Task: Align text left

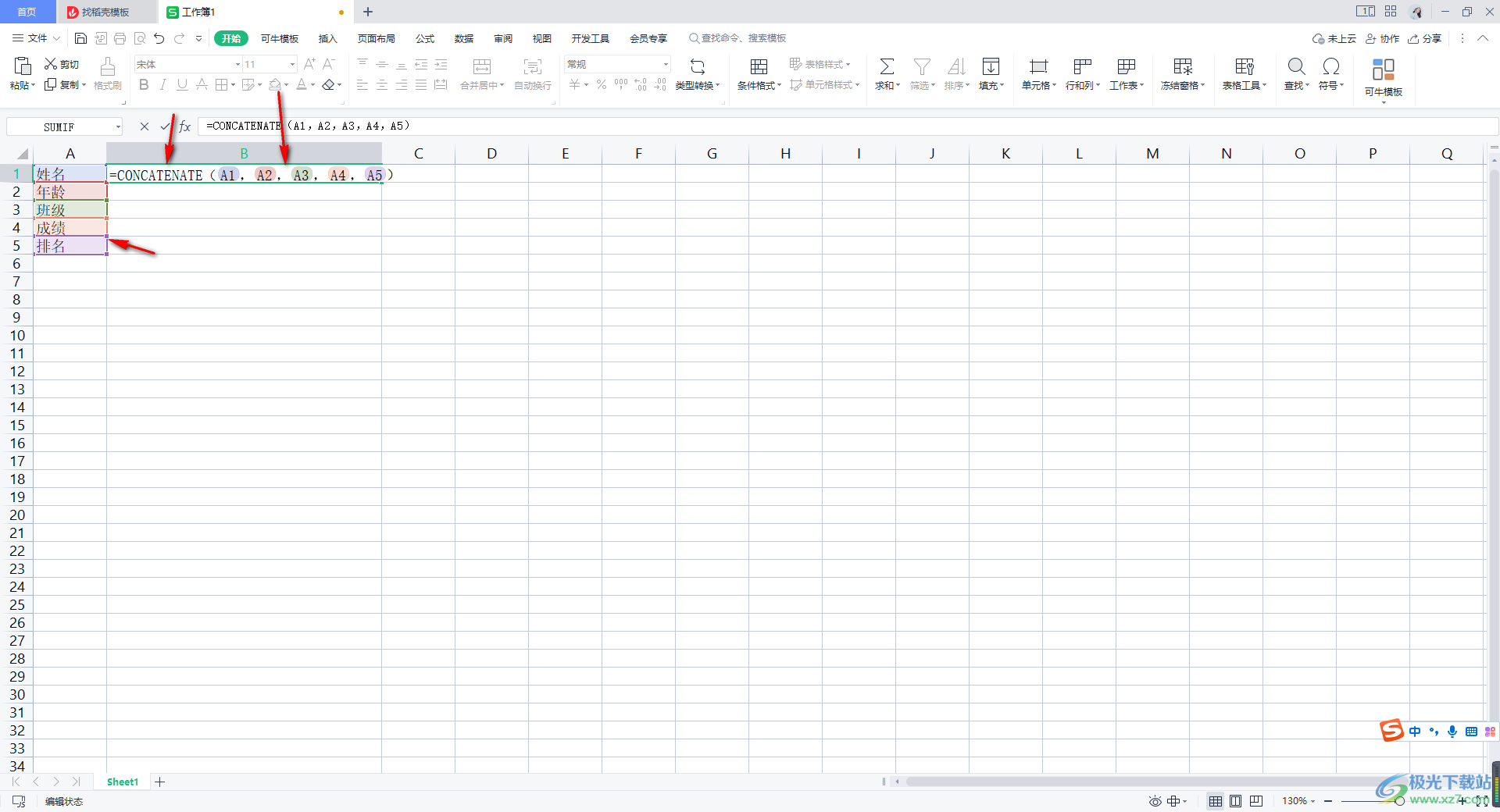Action: pyautogui.click(x=362, y=84)
